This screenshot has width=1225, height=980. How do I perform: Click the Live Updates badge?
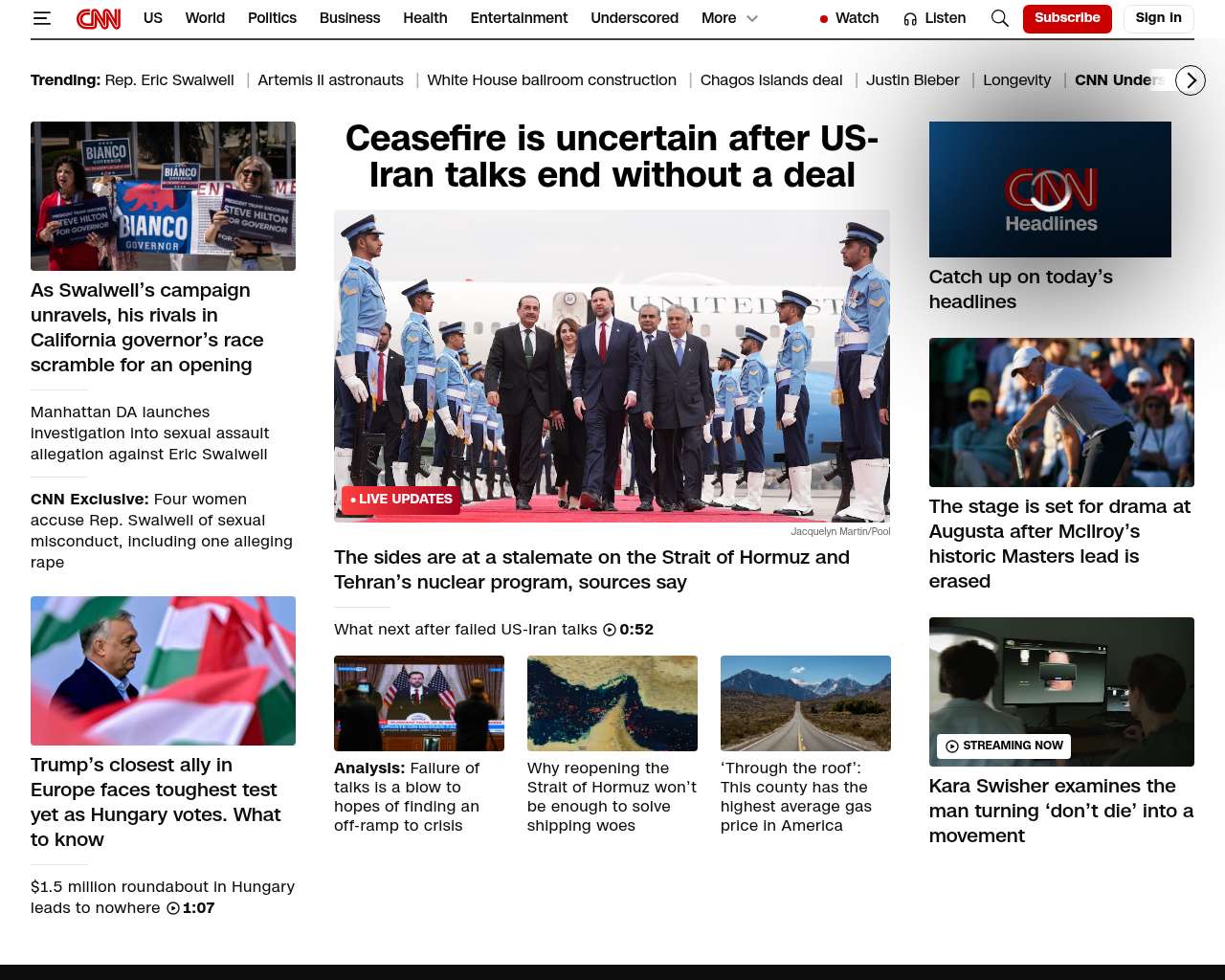(401, 500)
